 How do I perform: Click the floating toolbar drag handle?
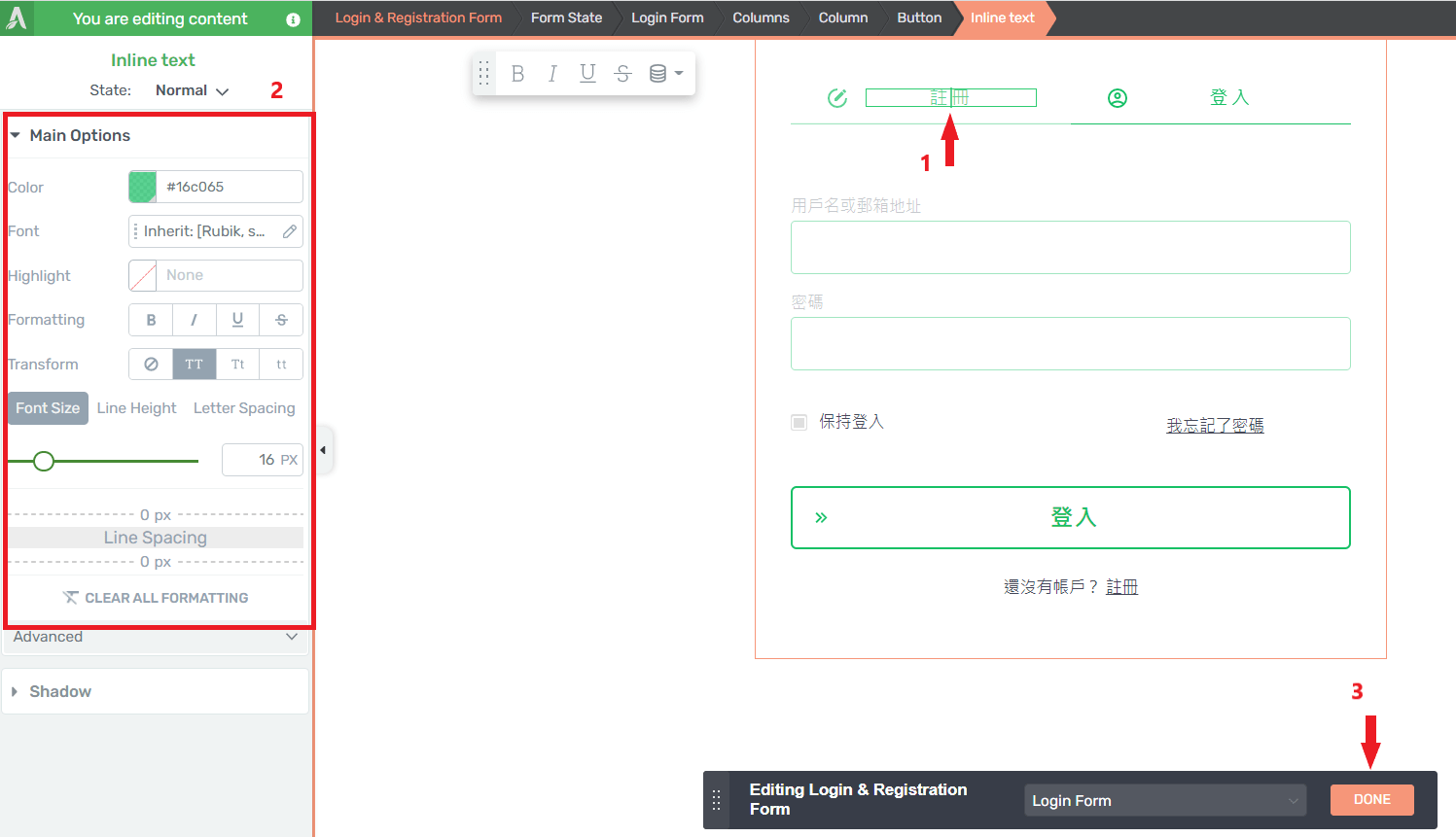coord(484,74)
